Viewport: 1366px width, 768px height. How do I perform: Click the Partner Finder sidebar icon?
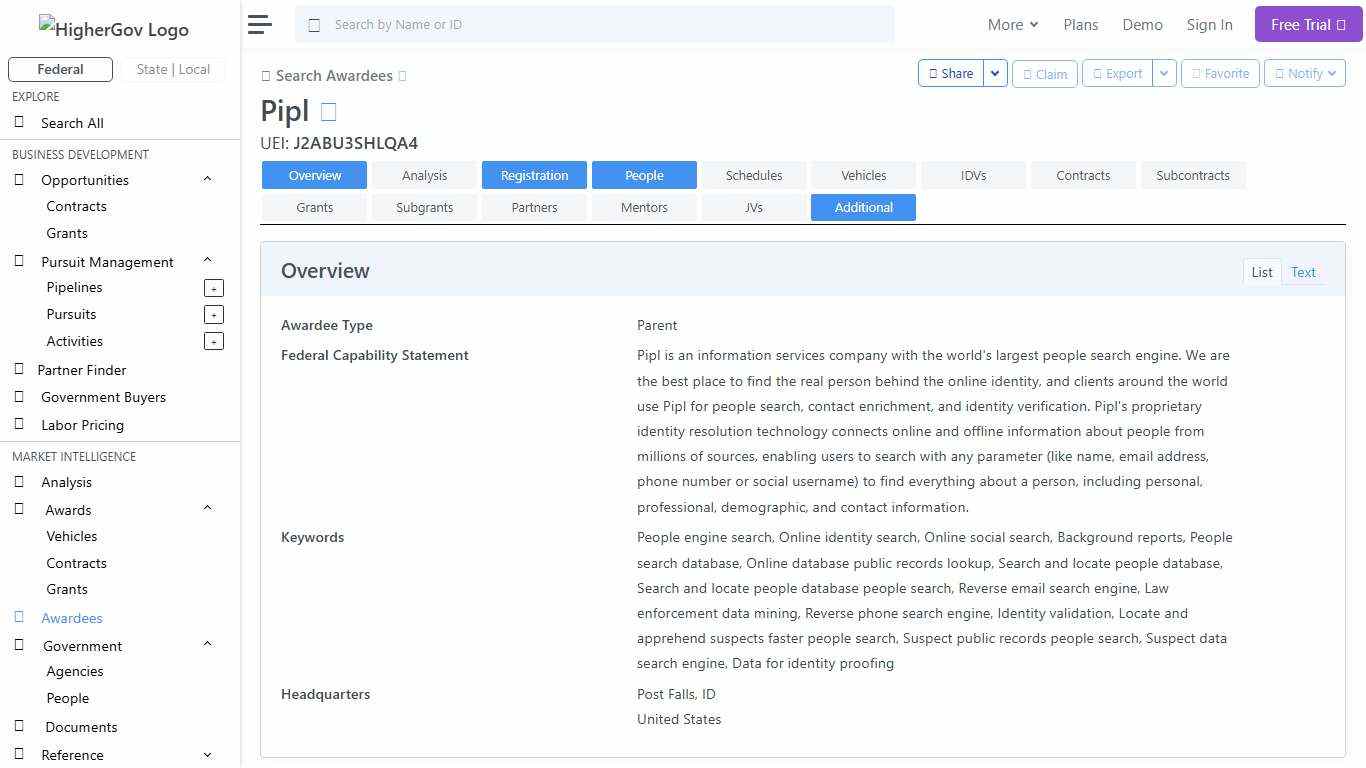(19, 370)
